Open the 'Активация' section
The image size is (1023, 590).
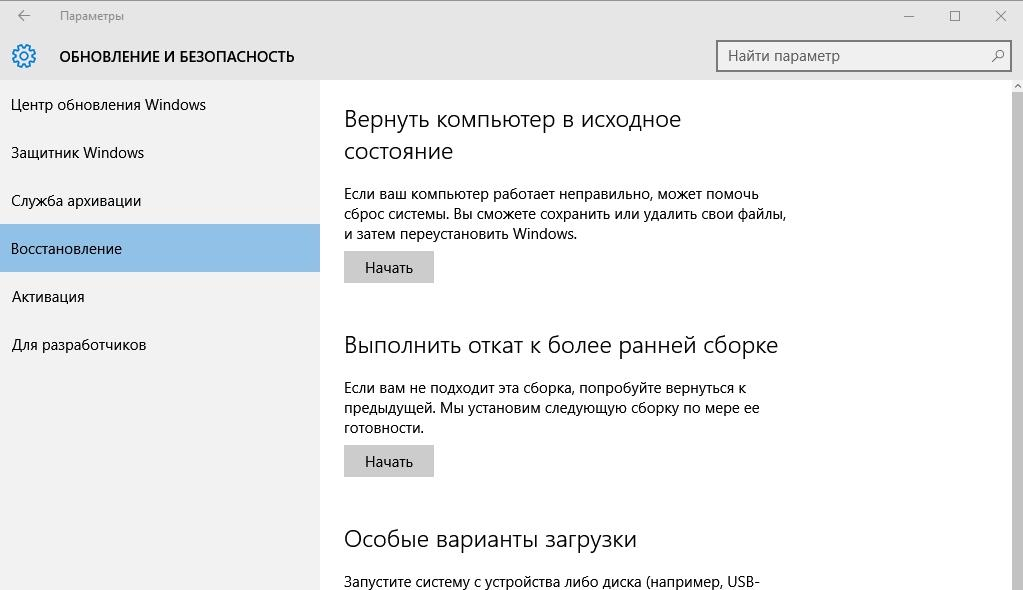click(48, 297)
